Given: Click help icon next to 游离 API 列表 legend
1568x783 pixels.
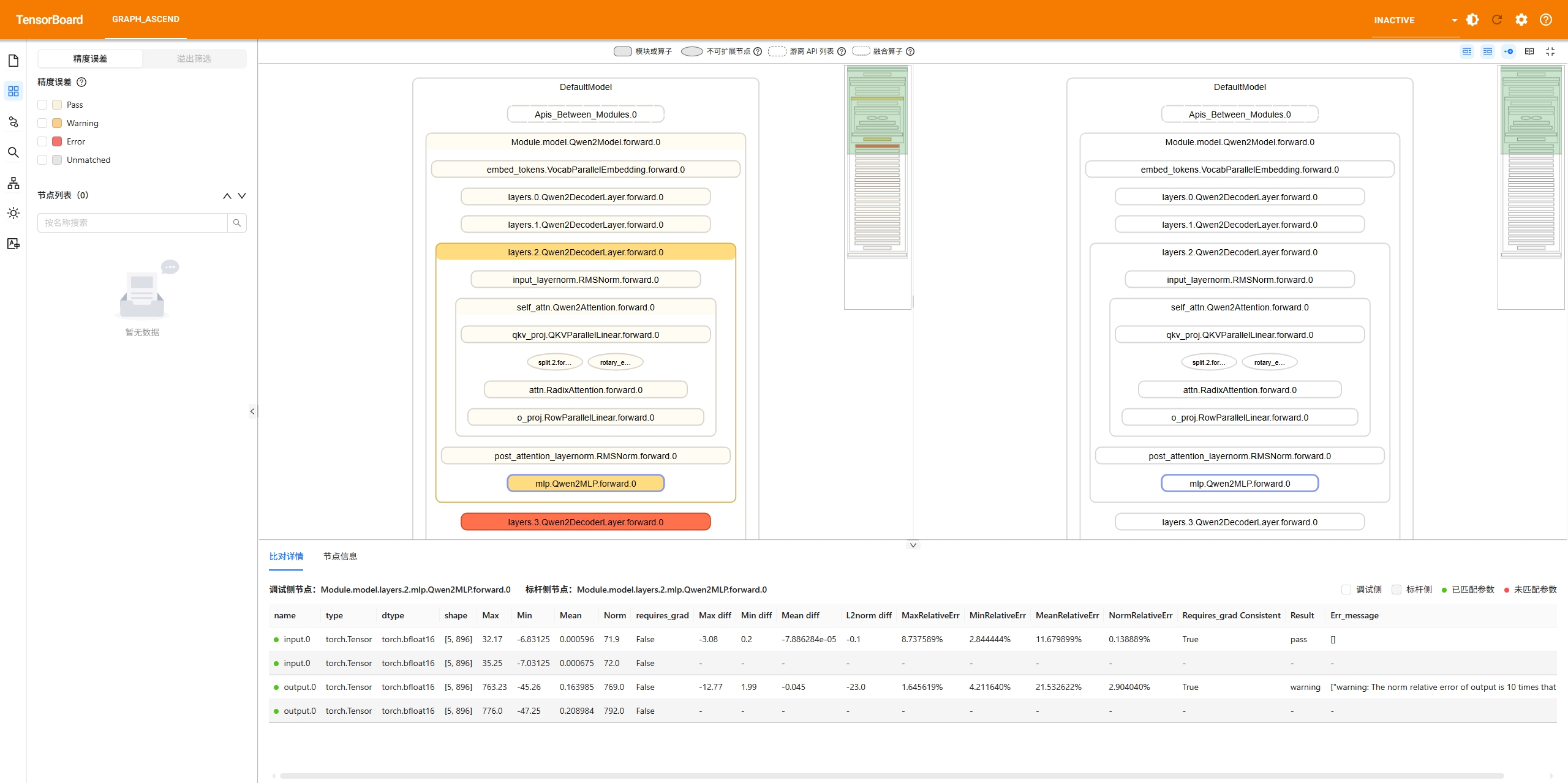Looking at the screenshot, I should (x=842, y=51).
